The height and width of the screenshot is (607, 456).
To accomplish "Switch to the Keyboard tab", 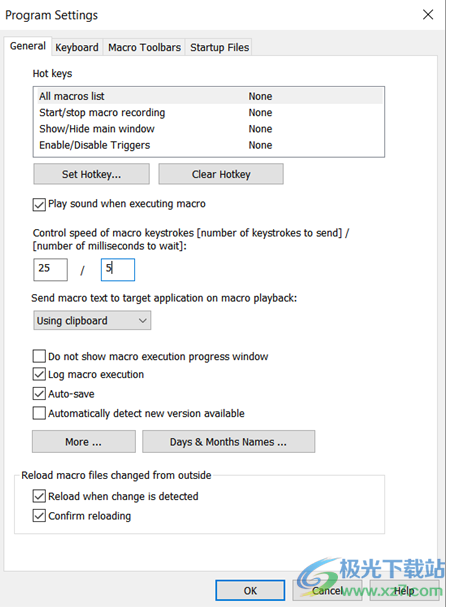I will [x=77, y=47].
